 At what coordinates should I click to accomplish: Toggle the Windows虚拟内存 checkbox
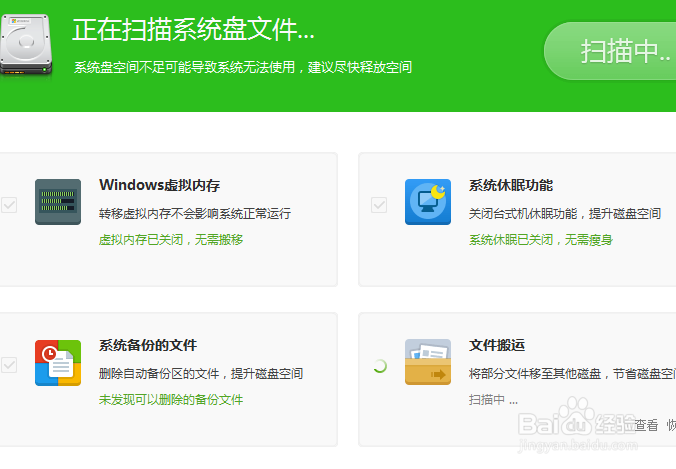[x=9, y=205]
